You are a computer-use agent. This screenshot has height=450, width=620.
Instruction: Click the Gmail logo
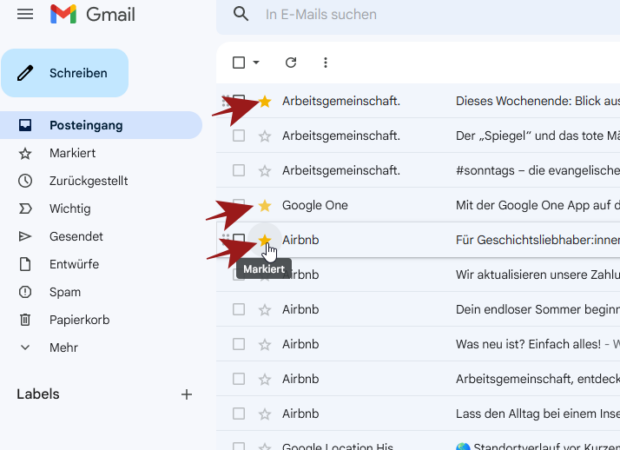[x=93, y=15]
